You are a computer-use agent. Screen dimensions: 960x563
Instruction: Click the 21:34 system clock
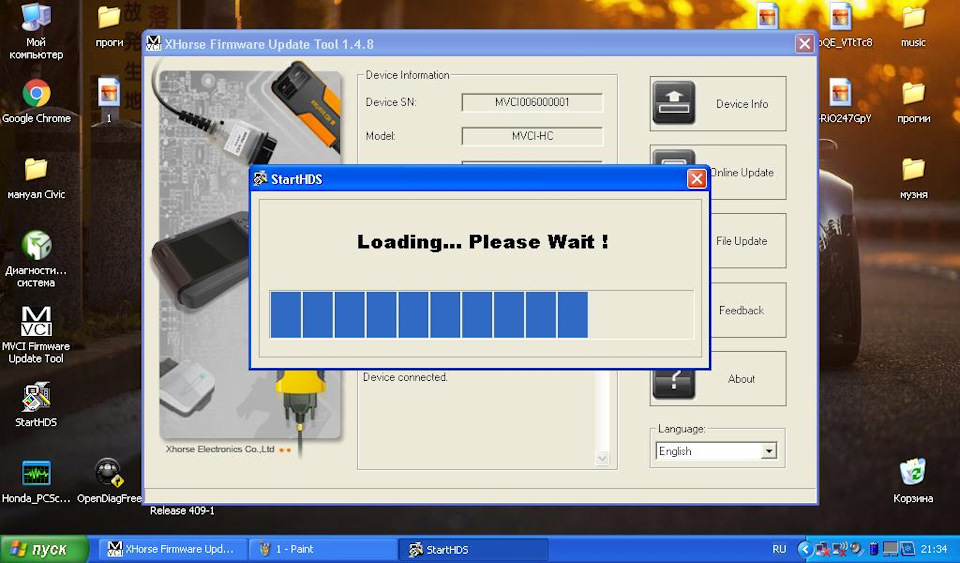pos(934,549)
